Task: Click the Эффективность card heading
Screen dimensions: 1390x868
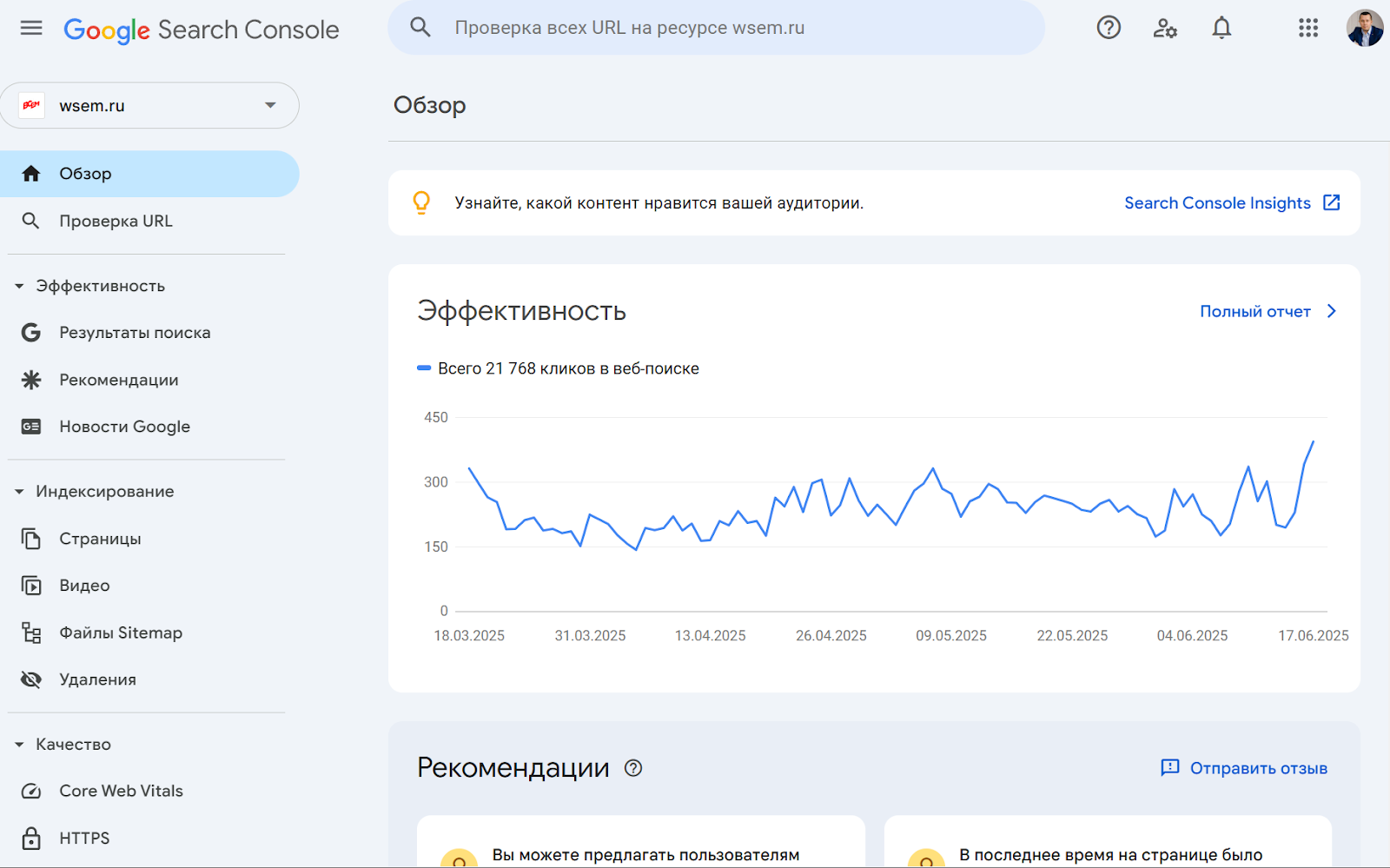Action: click(x=521, y=311)
